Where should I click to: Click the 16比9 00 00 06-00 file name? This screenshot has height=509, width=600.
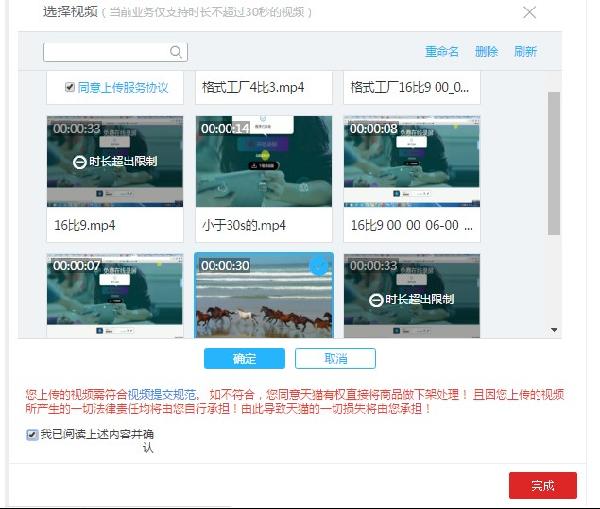(x=412, y=225)
